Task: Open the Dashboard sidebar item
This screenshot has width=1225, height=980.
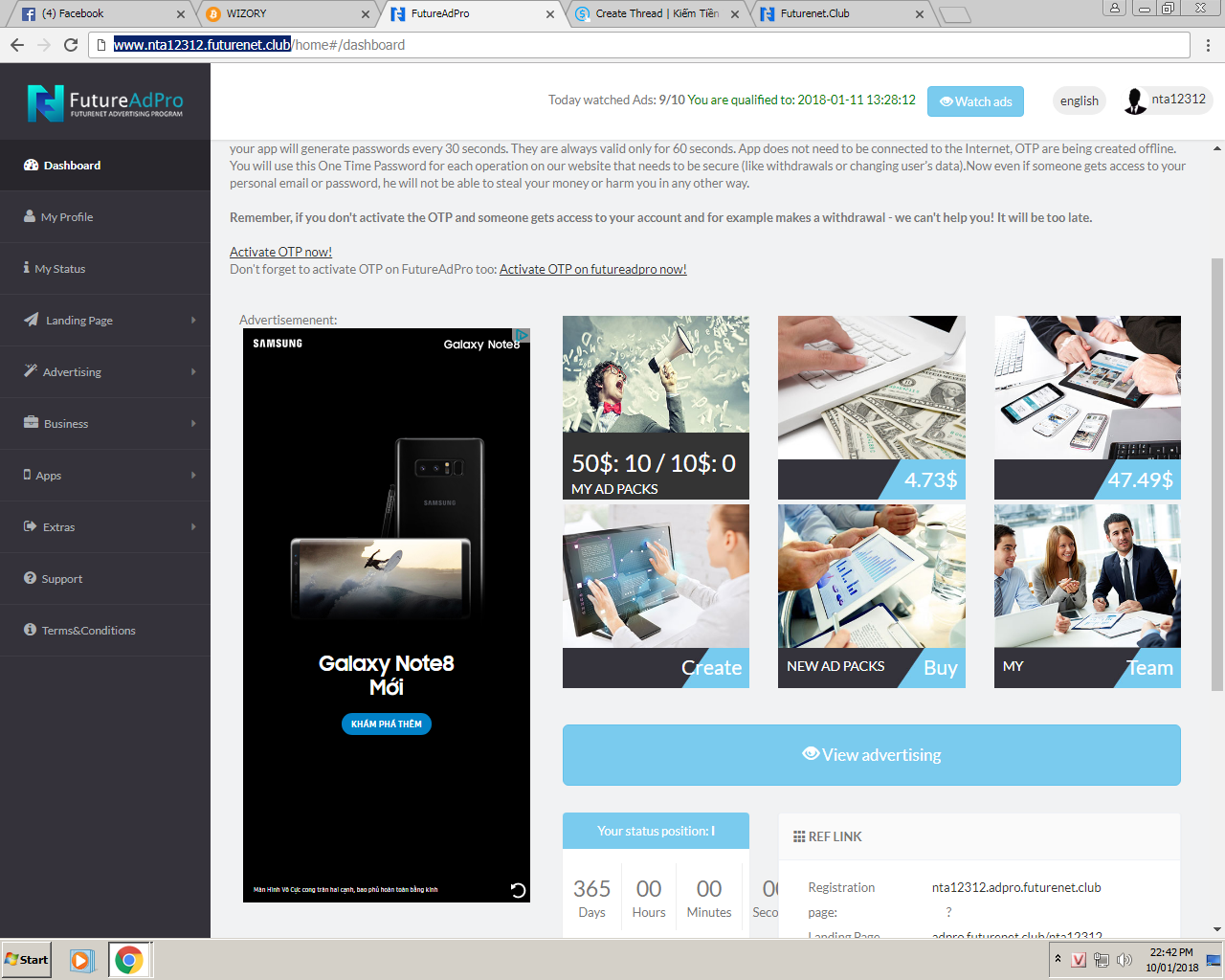Action: 105,166
